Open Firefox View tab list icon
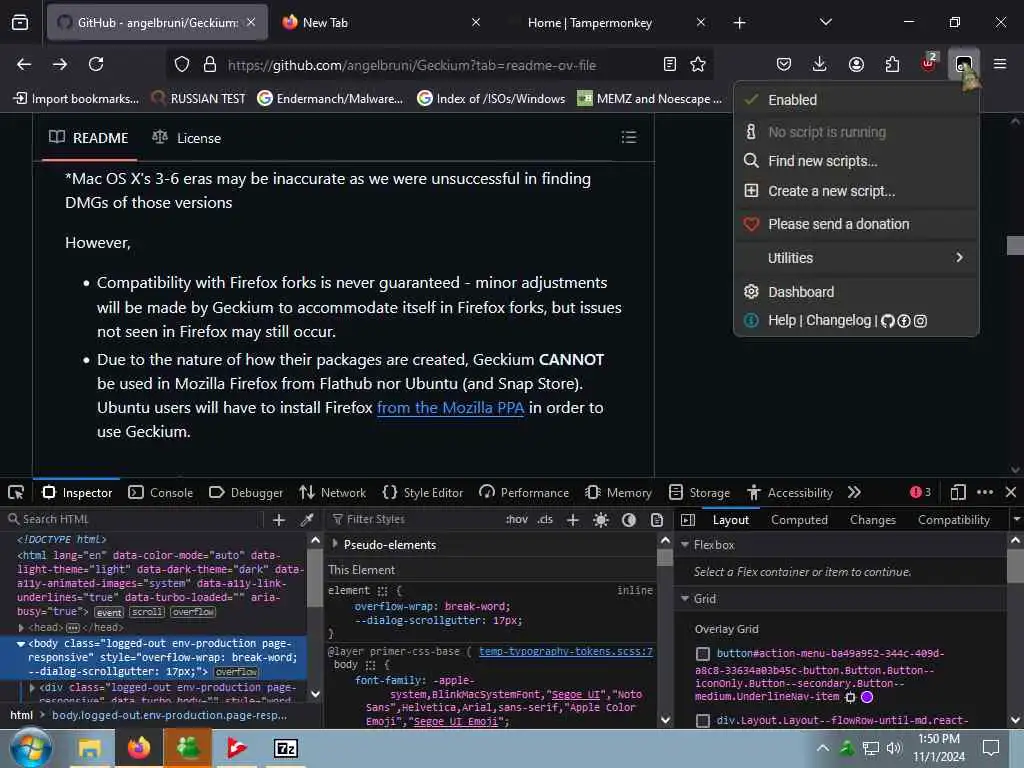 (x=20, y=23)
